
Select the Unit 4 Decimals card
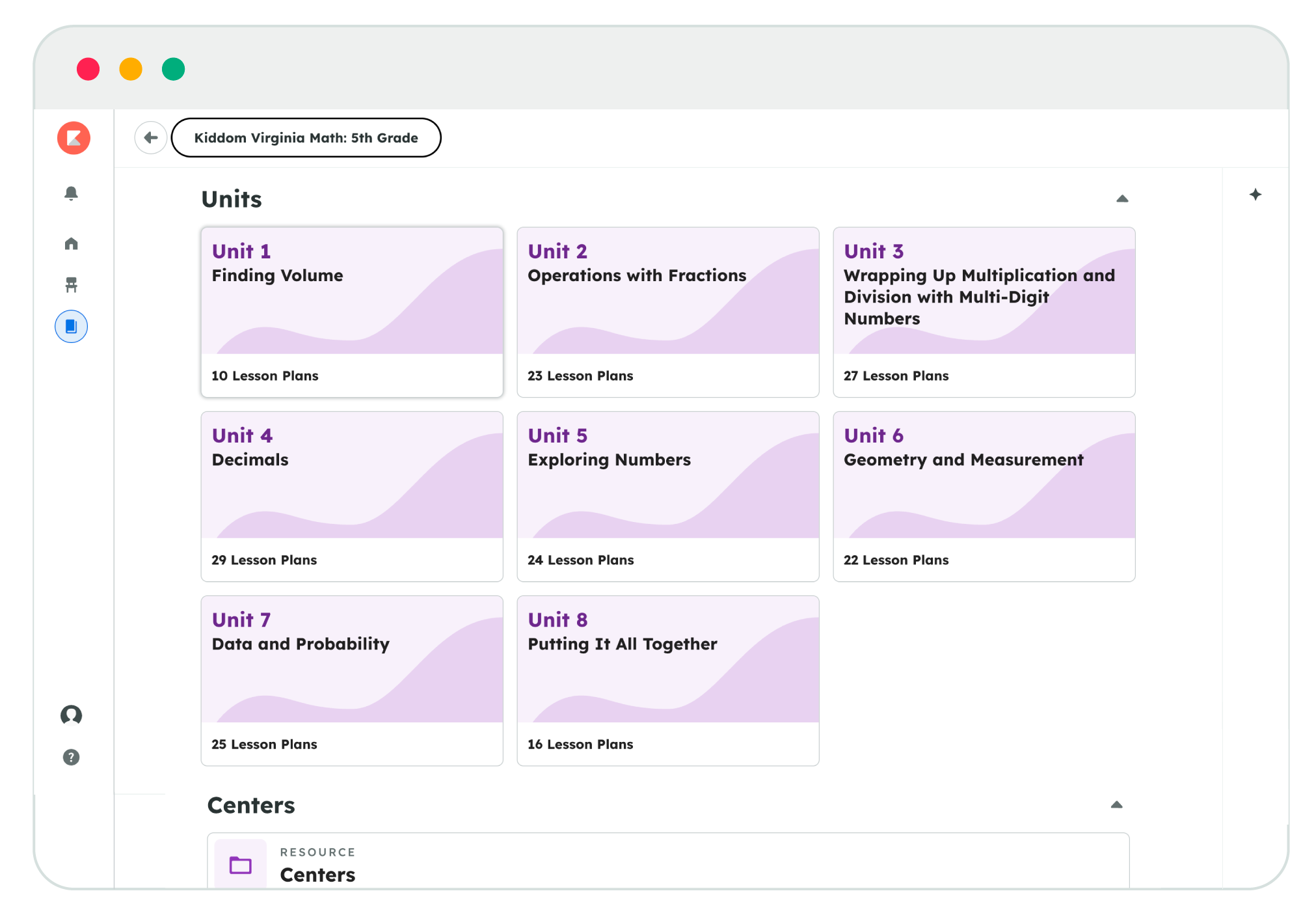pyautogui.click(x=352, y=496)
